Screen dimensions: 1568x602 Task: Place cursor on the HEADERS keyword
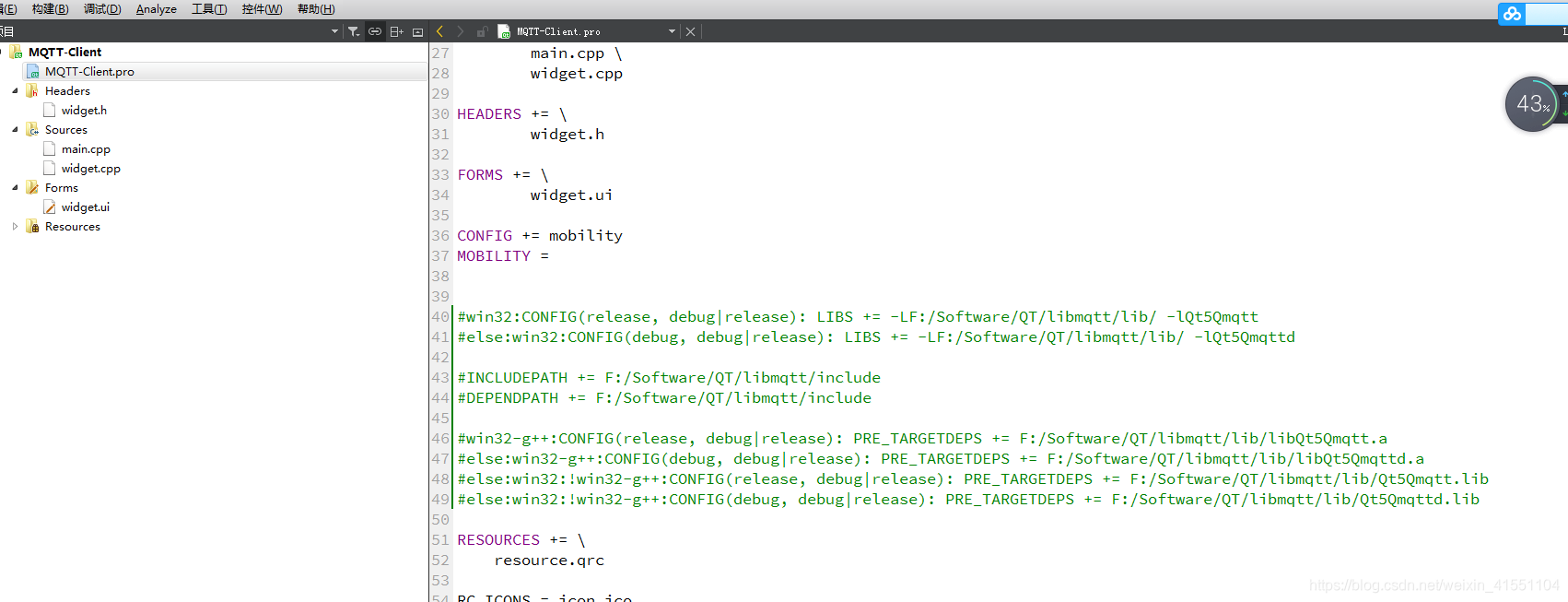pos(489,114)
